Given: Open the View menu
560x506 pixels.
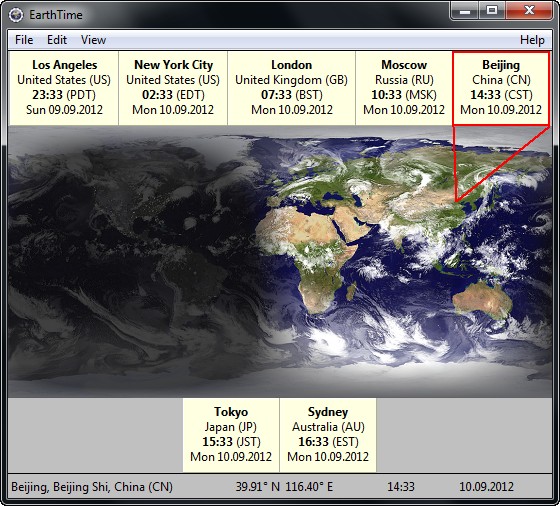Looking at the screenshot, I should click(93, 40).
